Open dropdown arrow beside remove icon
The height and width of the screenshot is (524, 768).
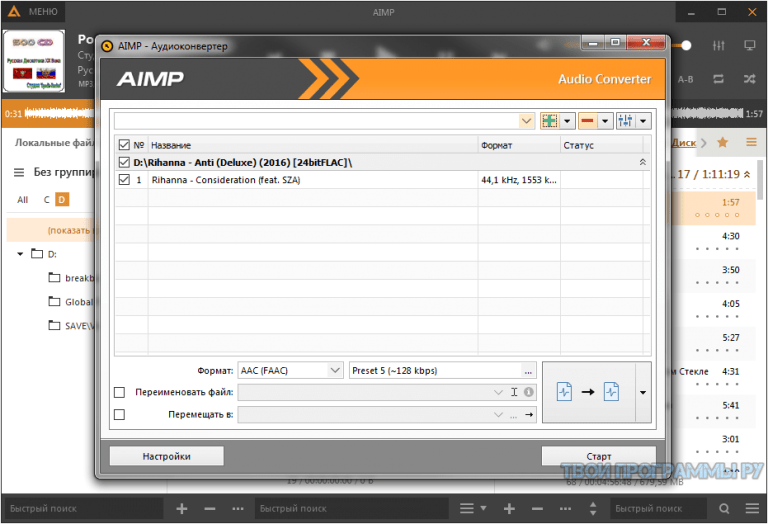coord(605,120)
